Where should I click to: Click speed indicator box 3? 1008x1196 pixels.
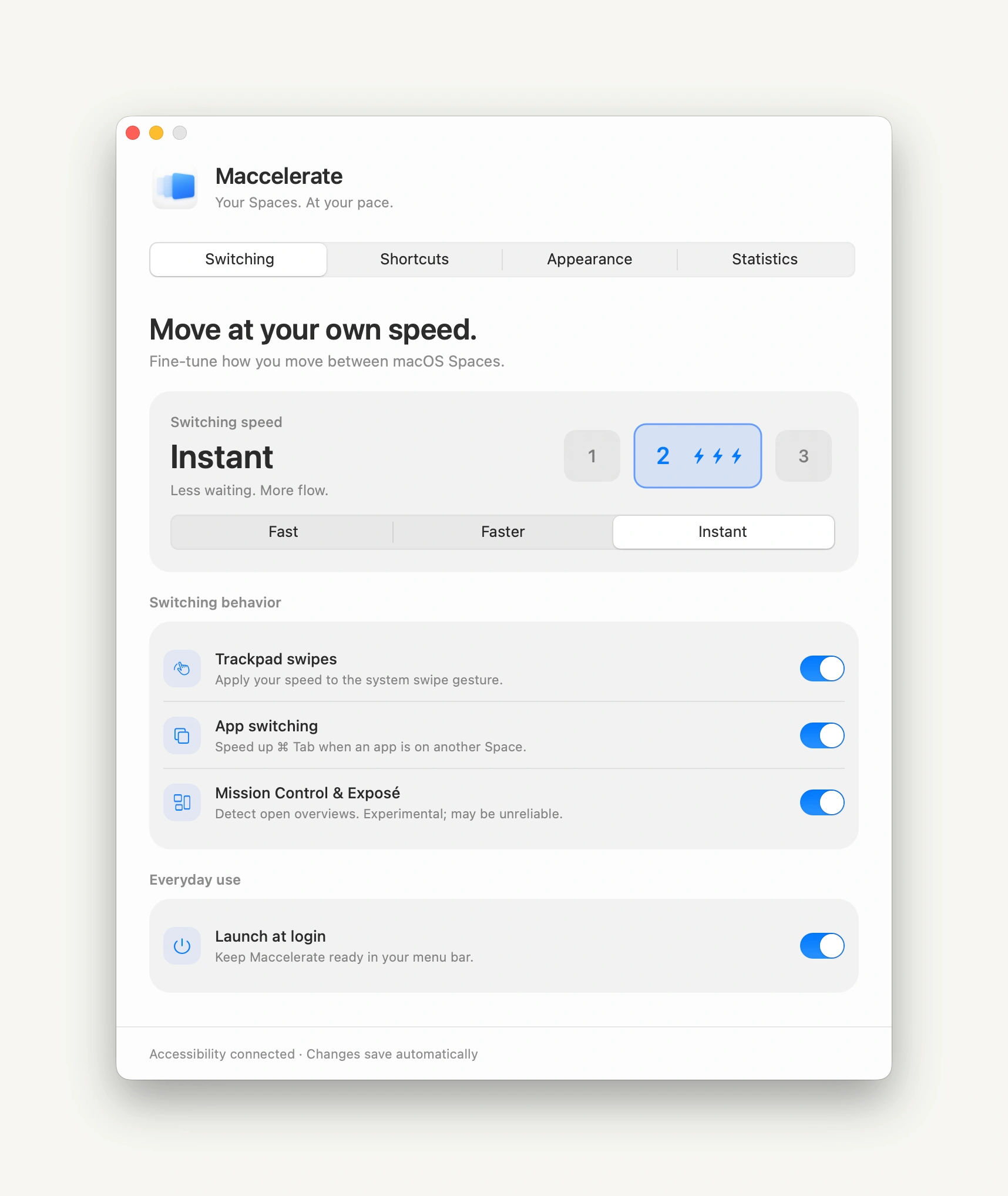pyautogui.click(x=803, y=456)
